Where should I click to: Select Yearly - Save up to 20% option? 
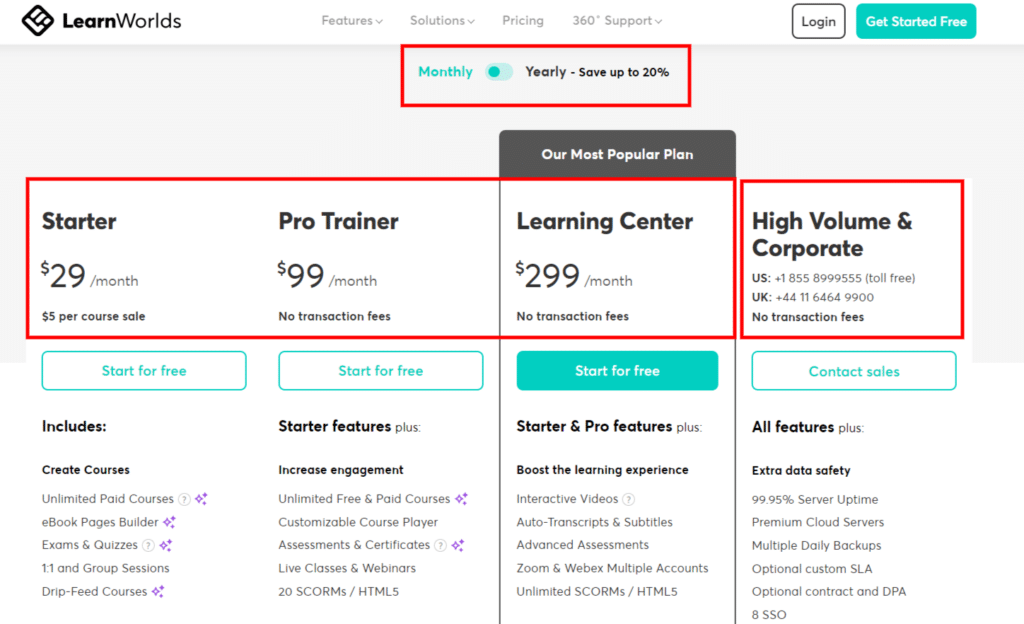tap(598, 72)
